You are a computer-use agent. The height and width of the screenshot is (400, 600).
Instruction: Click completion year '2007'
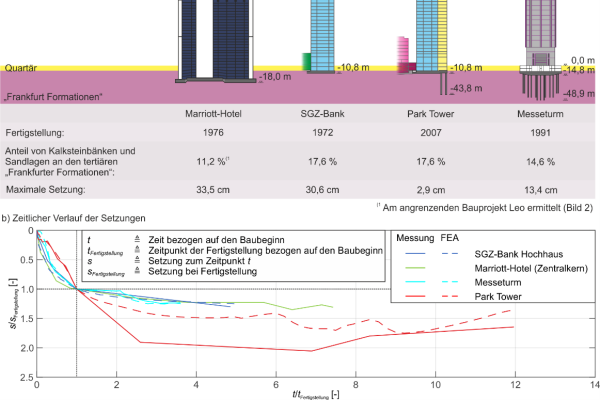(431, 132)
